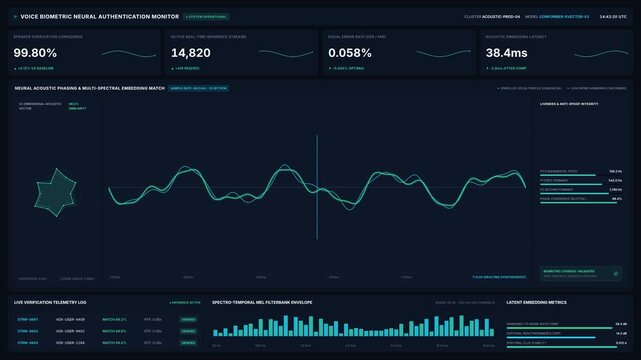The width and height of the screenshot is (641, 360).
Task: Open the 99.80% speaker verification confidence card
Action: 85,52
